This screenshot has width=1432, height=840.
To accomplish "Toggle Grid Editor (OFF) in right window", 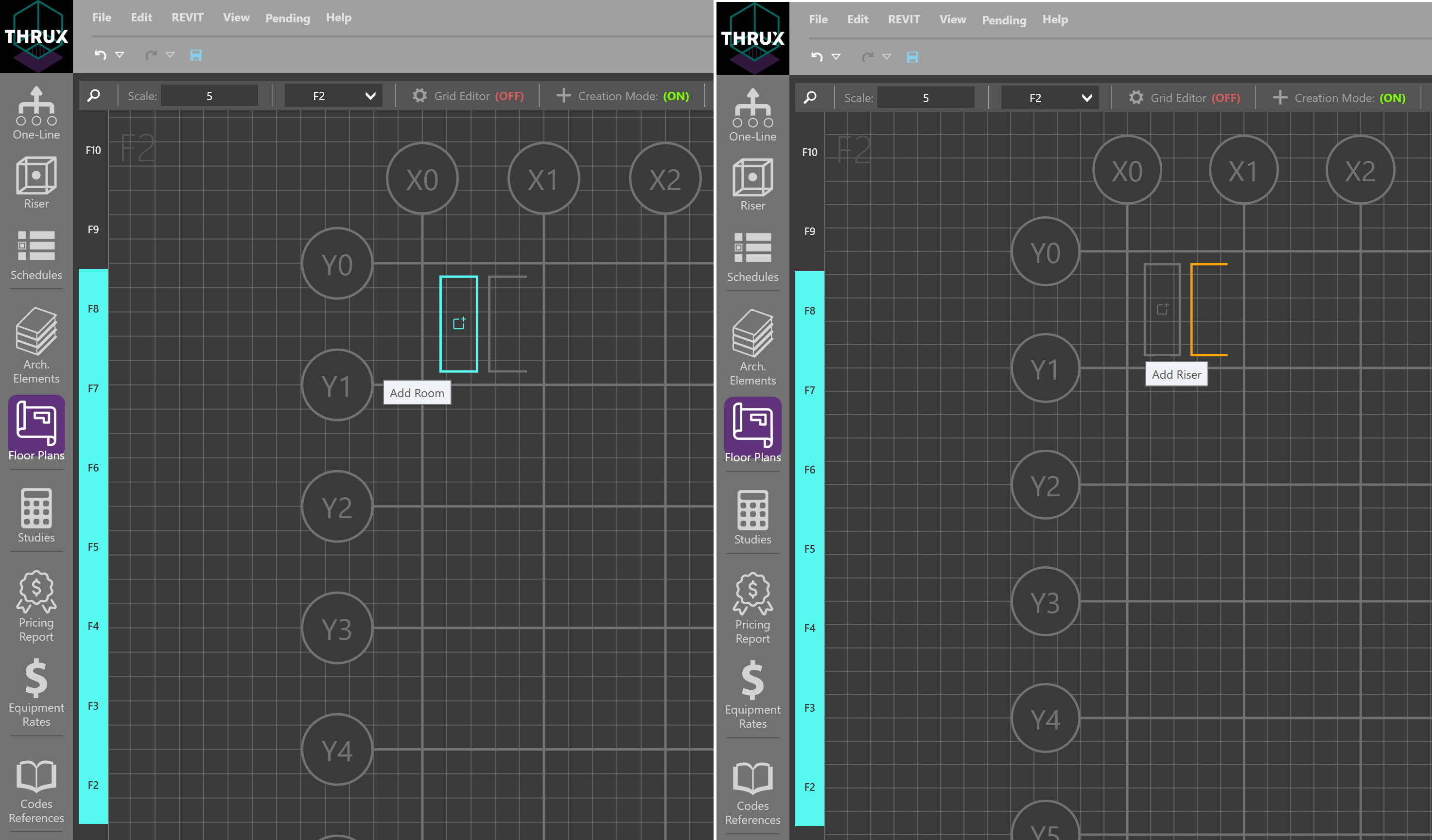I will (1184, 98).
